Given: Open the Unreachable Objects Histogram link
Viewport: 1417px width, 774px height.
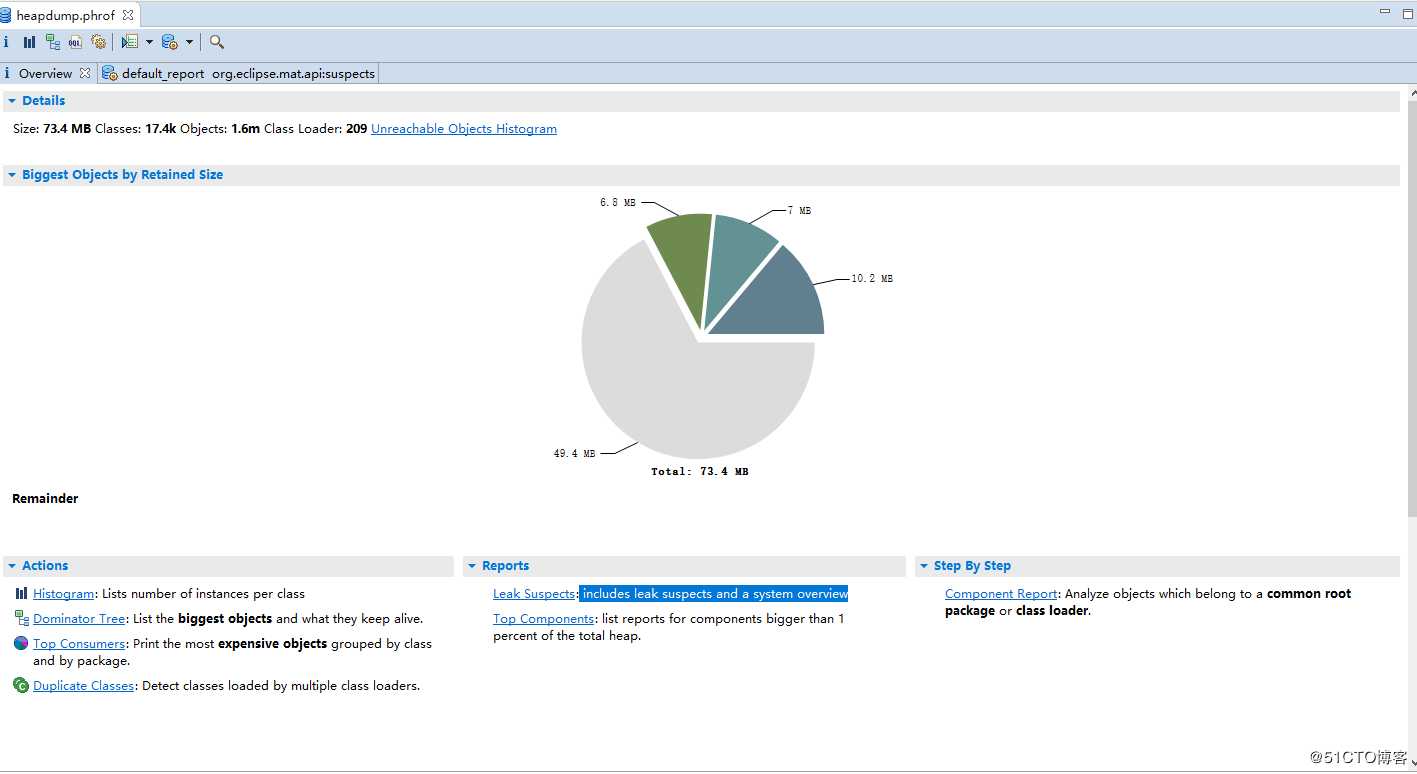Looking at the screenshot, I should (464, 129).
